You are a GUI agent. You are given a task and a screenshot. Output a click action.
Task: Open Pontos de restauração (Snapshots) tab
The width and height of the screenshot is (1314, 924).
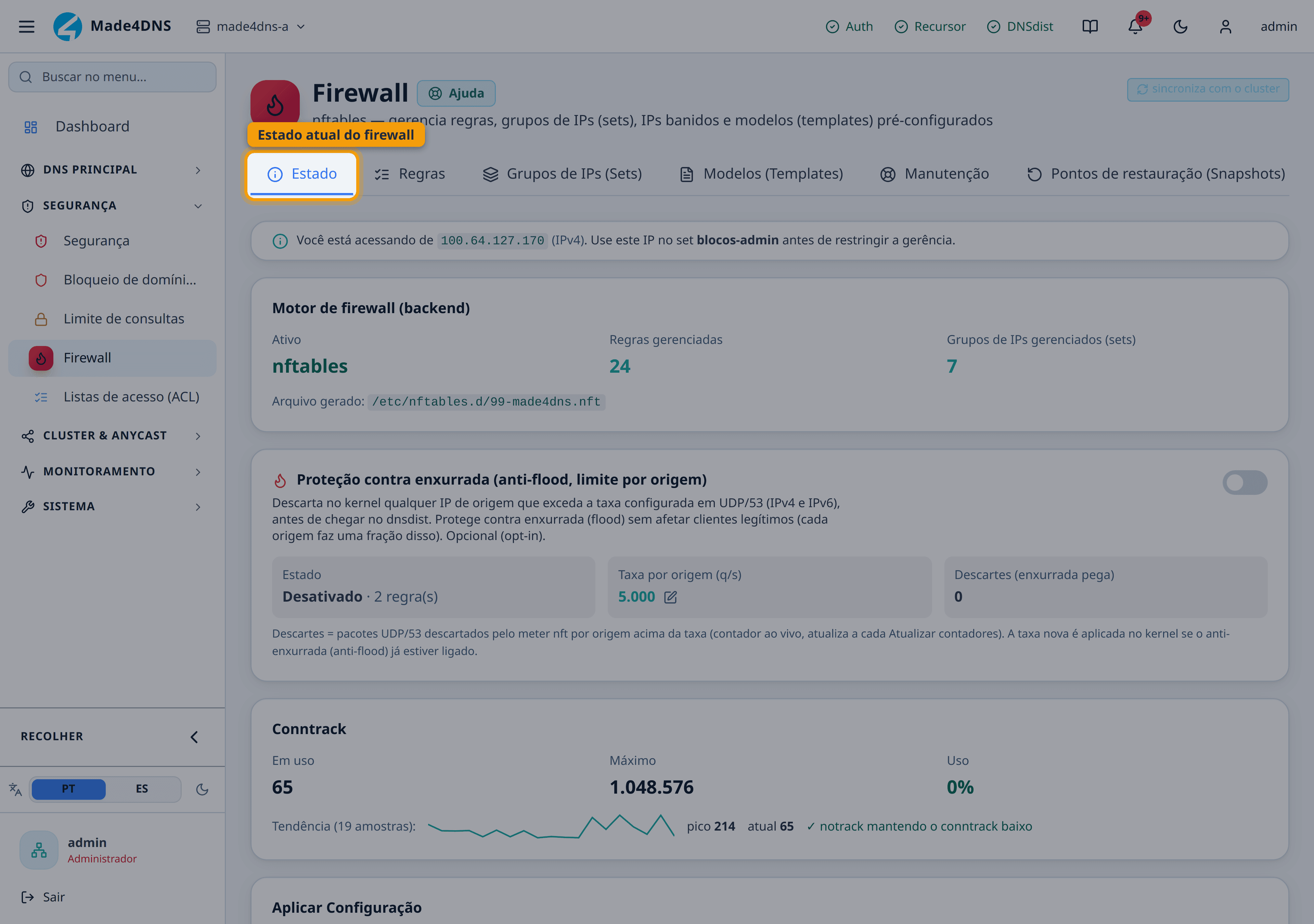click(1156, 174)
